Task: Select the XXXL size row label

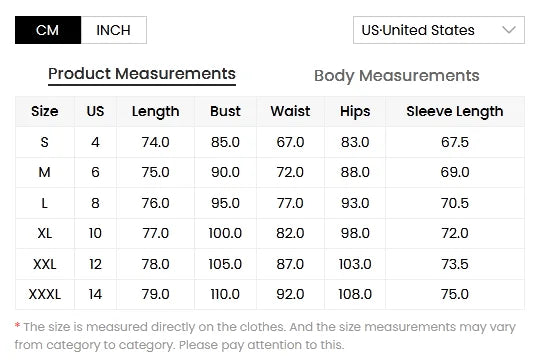Action: click(45, 294)
